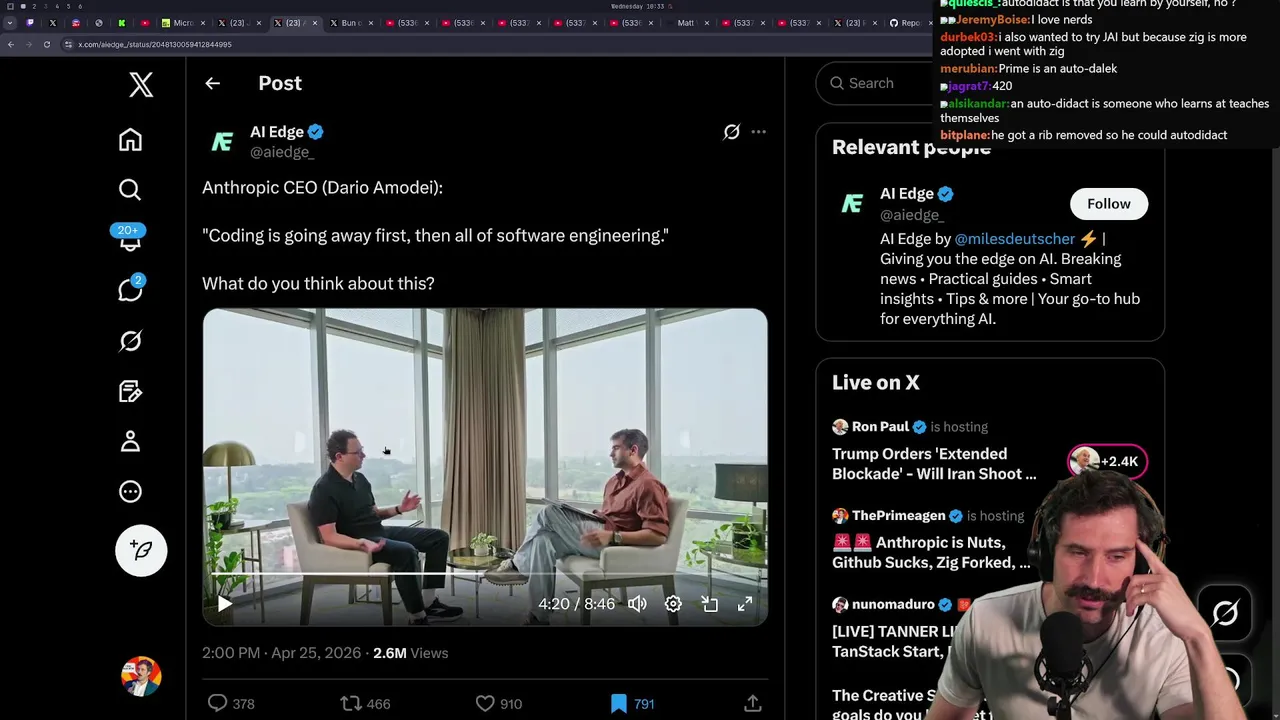Open Explore via magnifier sidebar icon

[x=130, y=190]
